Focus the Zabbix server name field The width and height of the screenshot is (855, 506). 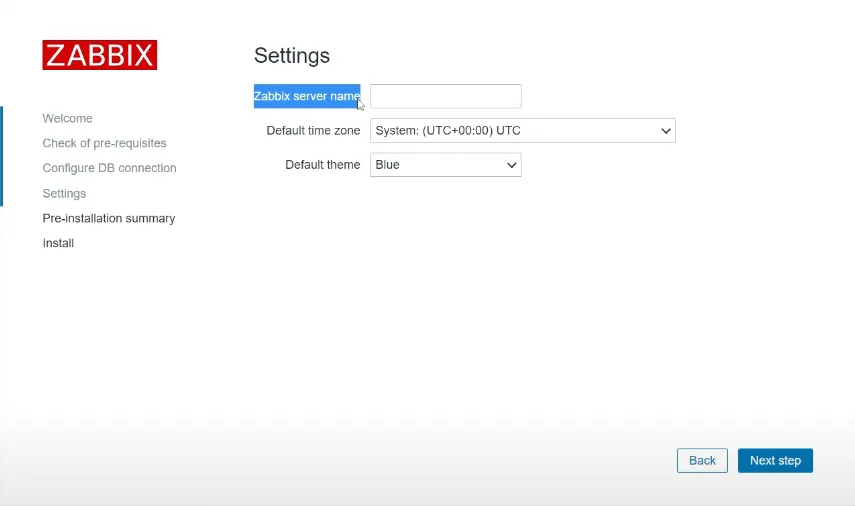[445, 96]
